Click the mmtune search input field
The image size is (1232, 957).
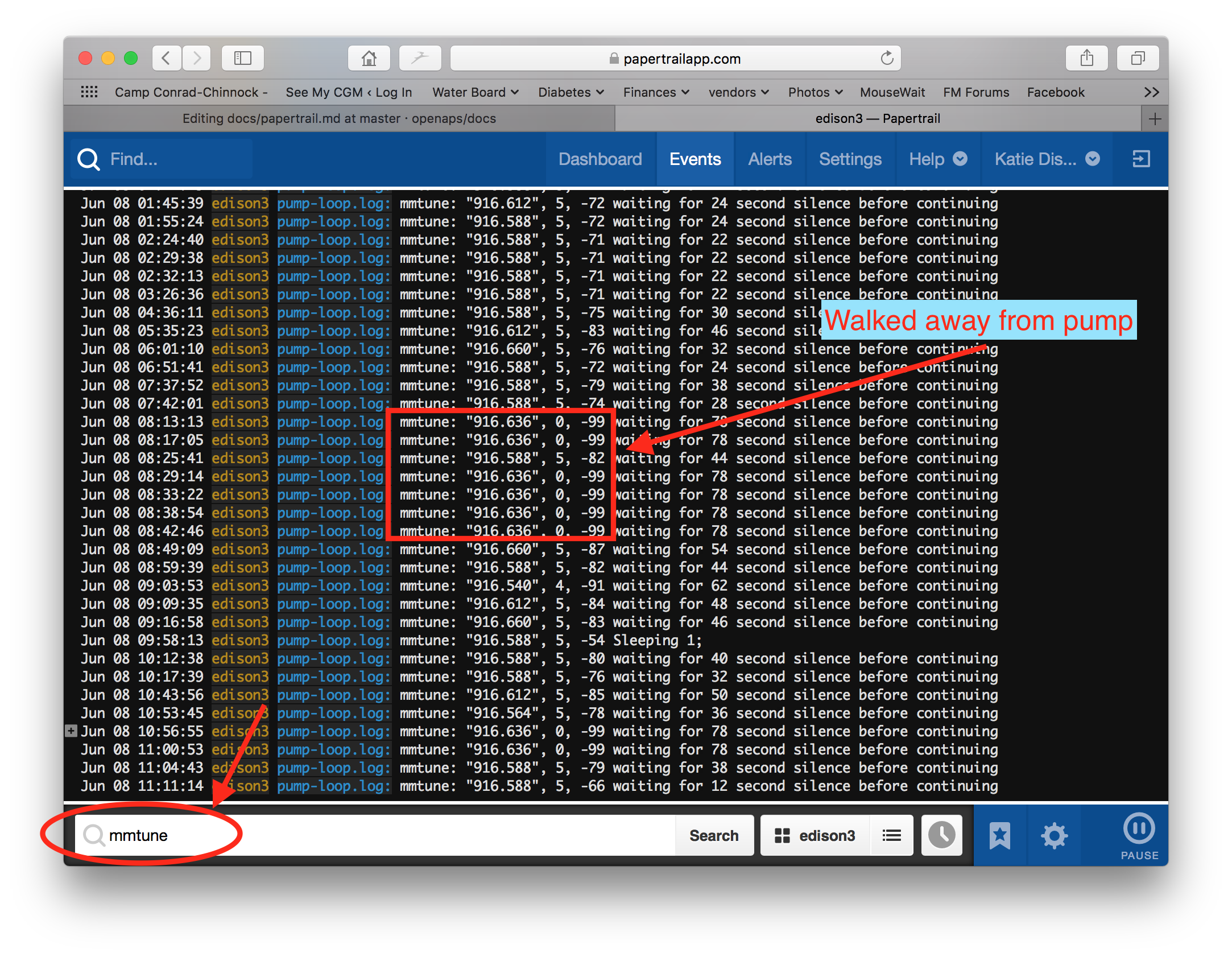pyautogui.click(x=375, y=835)
